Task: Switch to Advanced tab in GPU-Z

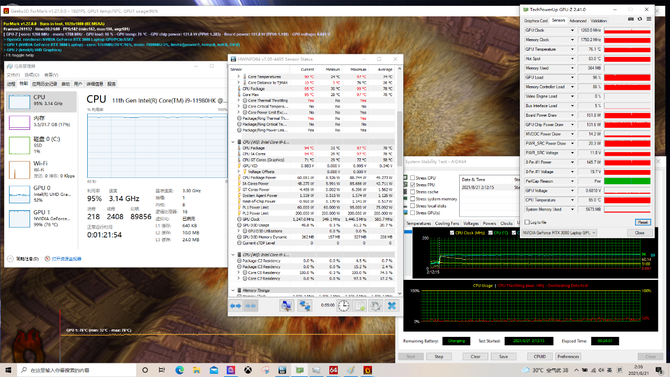Action: [578, 21]
